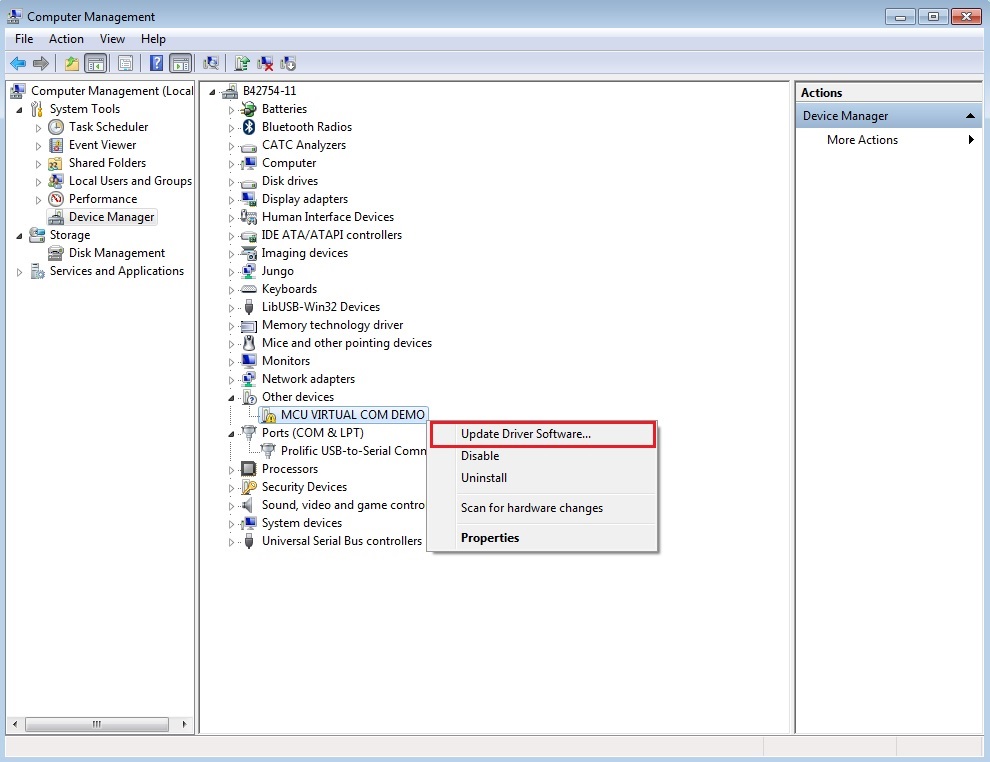Click the Back arrow toolbar icon
Image resolution: width=990 pixels, height=762 pixels.
[17, 63]
